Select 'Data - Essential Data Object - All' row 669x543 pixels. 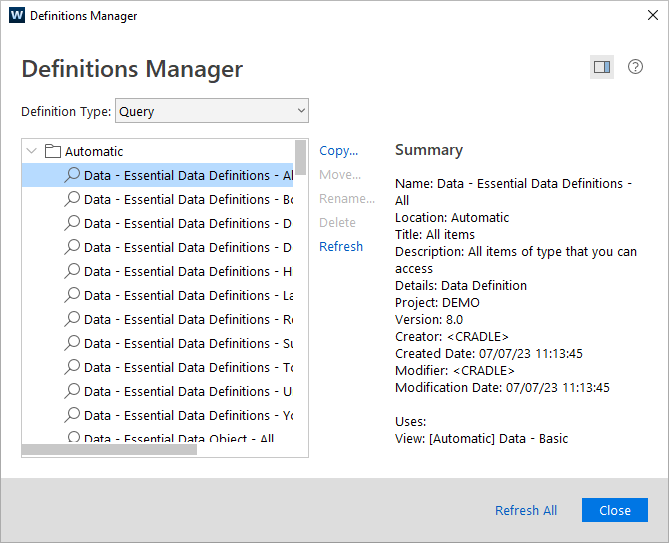[157, 438]
